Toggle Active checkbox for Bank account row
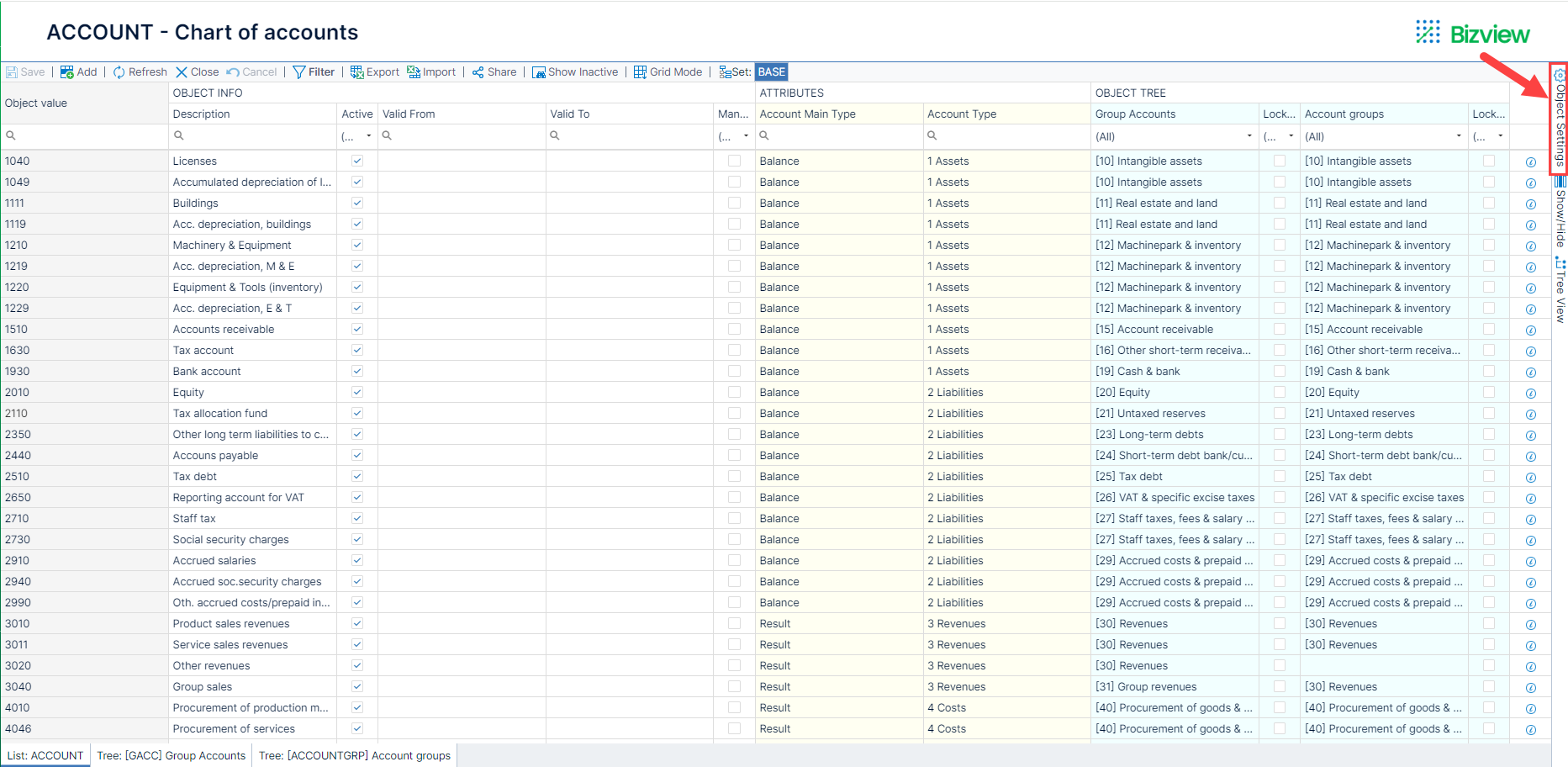This screenshot has width=1568, height=767. point(357,371)
